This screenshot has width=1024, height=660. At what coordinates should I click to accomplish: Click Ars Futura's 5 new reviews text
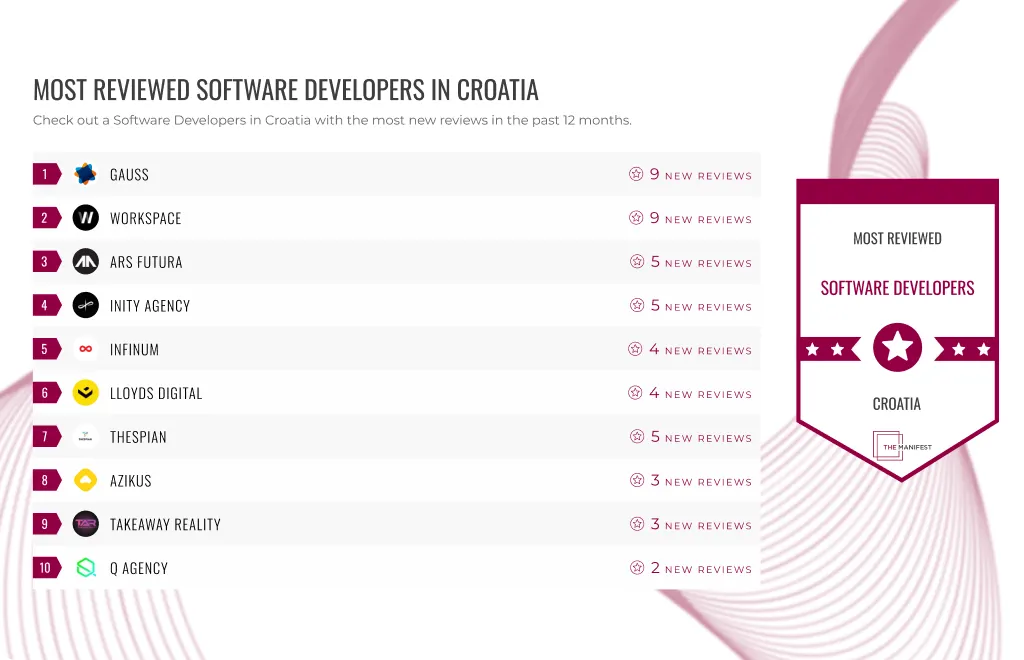701,262
